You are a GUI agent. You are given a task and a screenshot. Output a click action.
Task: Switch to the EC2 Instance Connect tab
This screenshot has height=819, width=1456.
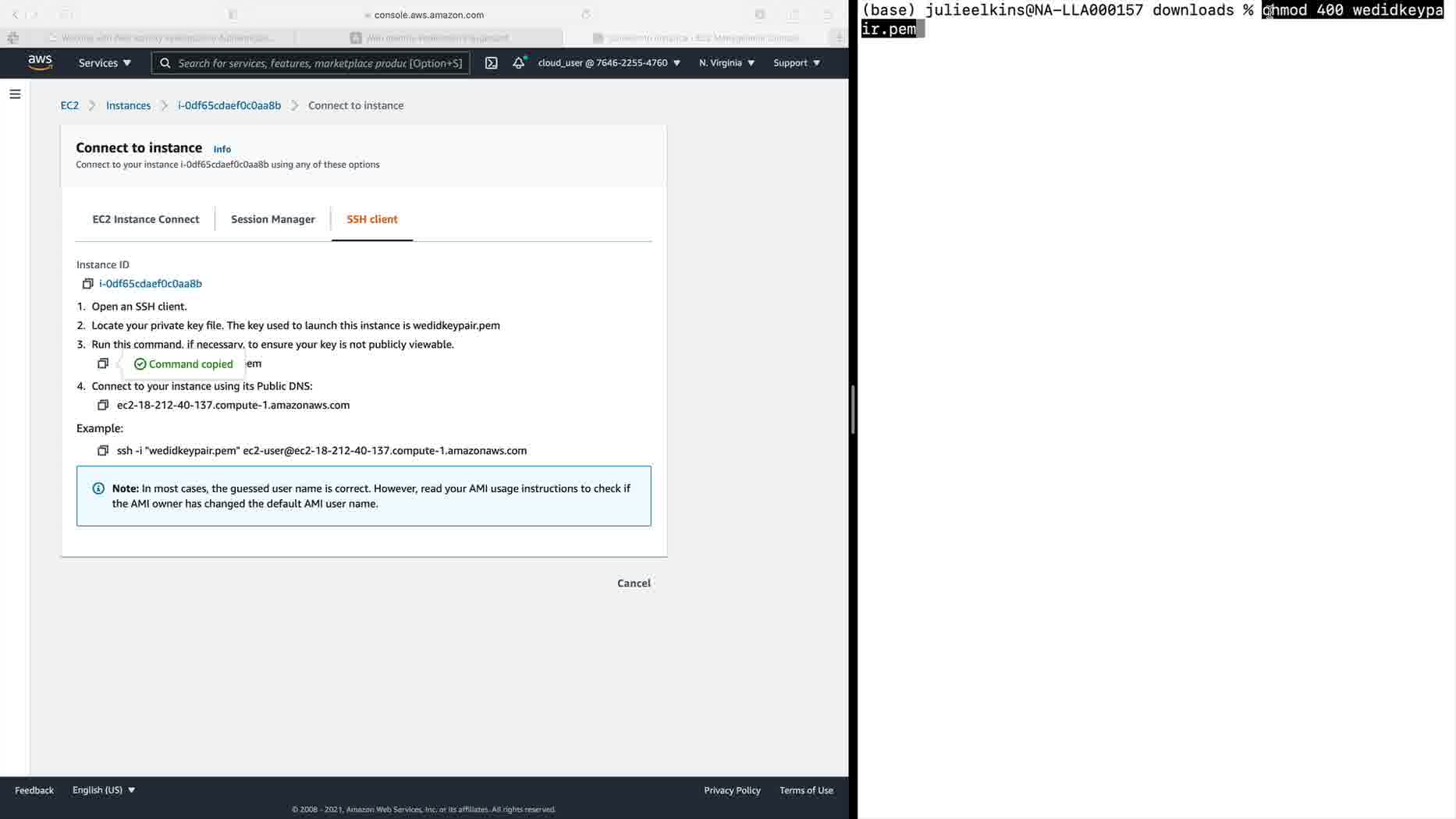coord(146,219)
